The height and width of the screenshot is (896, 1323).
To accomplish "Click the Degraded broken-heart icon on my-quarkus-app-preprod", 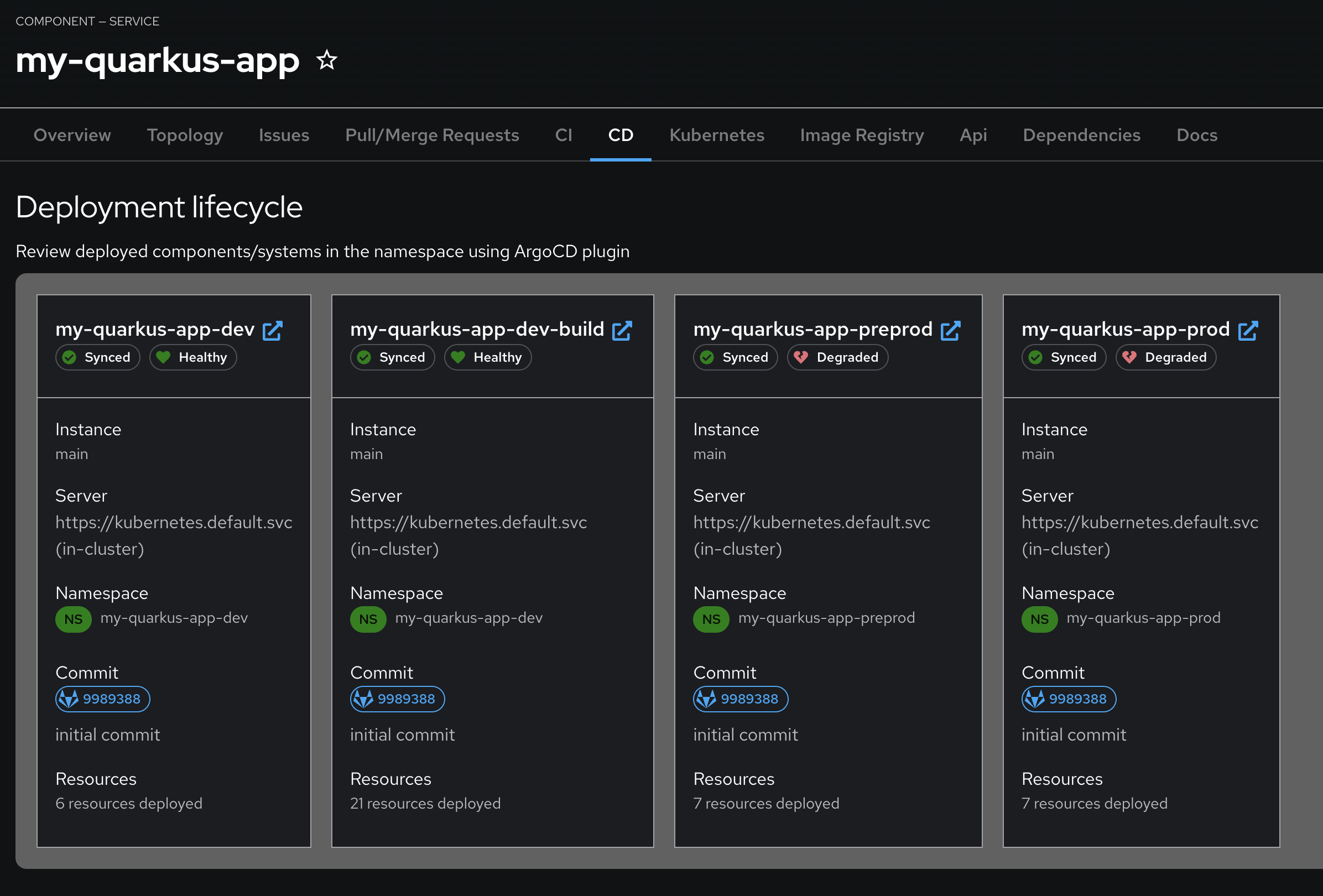I will tap(801, 357).
